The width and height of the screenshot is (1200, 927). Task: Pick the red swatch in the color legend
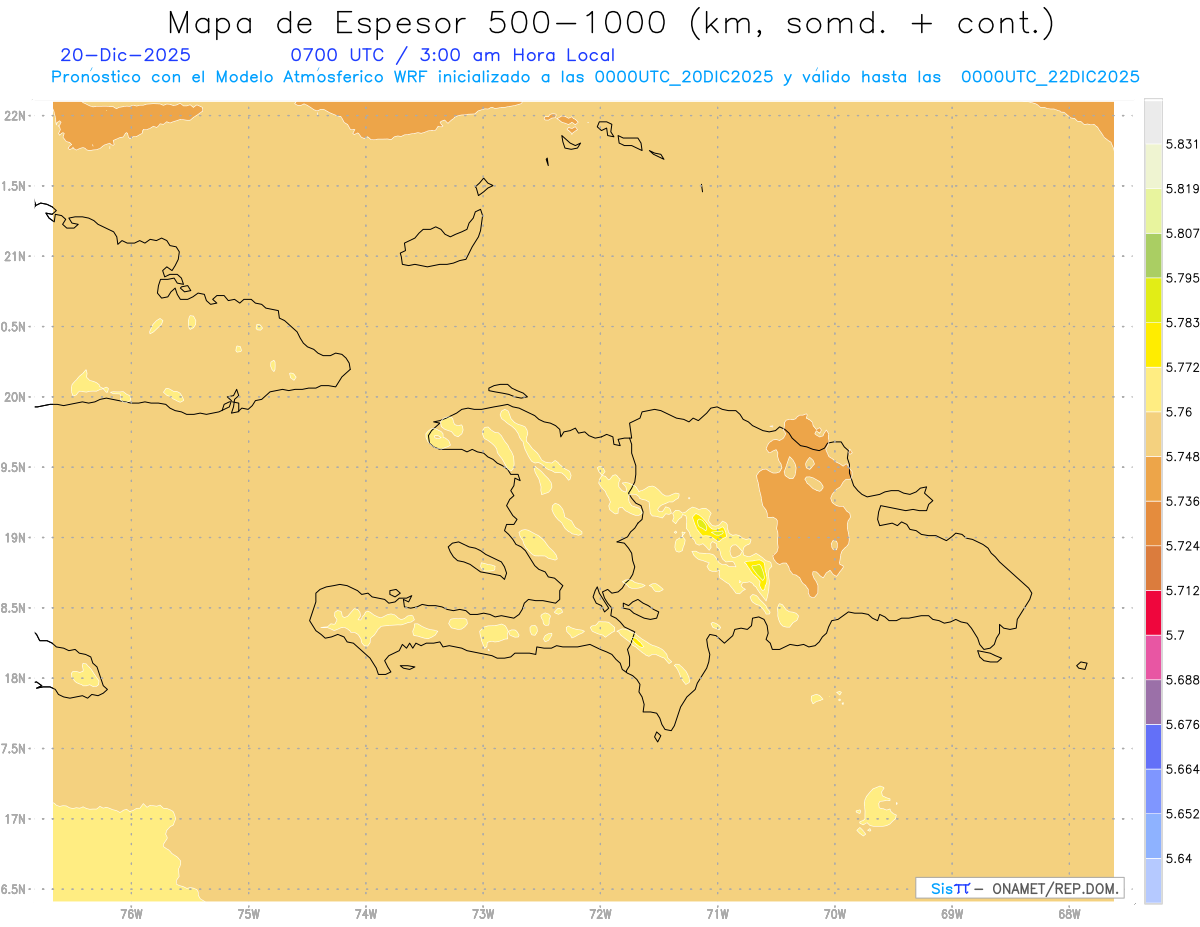click(x=1153, y=612)
